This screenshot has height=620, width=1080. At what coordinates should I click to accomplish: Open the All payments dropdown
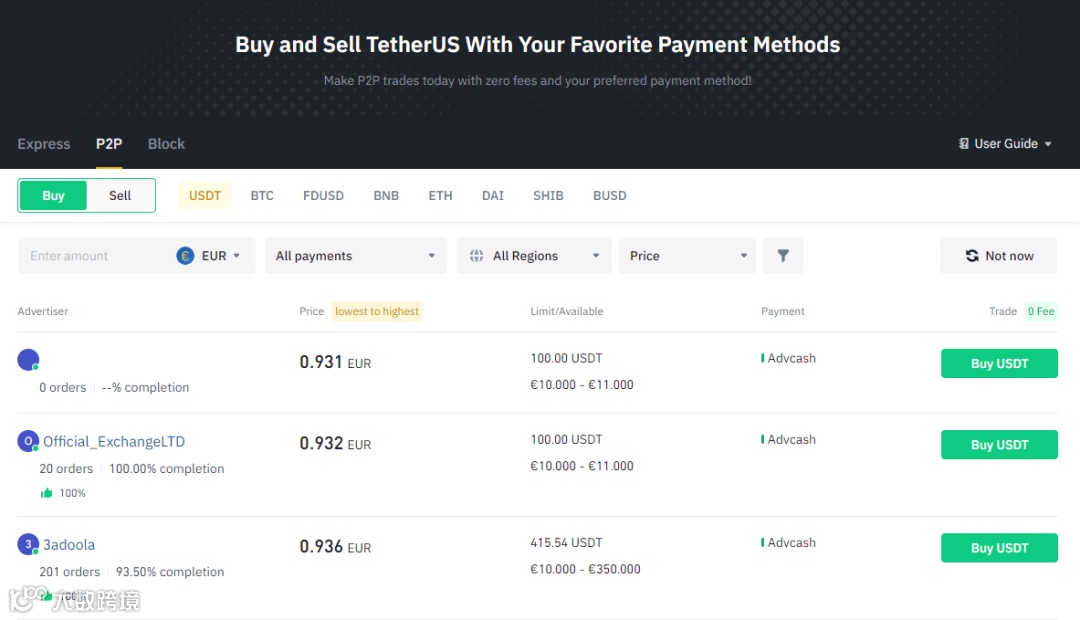coord(355,256)
